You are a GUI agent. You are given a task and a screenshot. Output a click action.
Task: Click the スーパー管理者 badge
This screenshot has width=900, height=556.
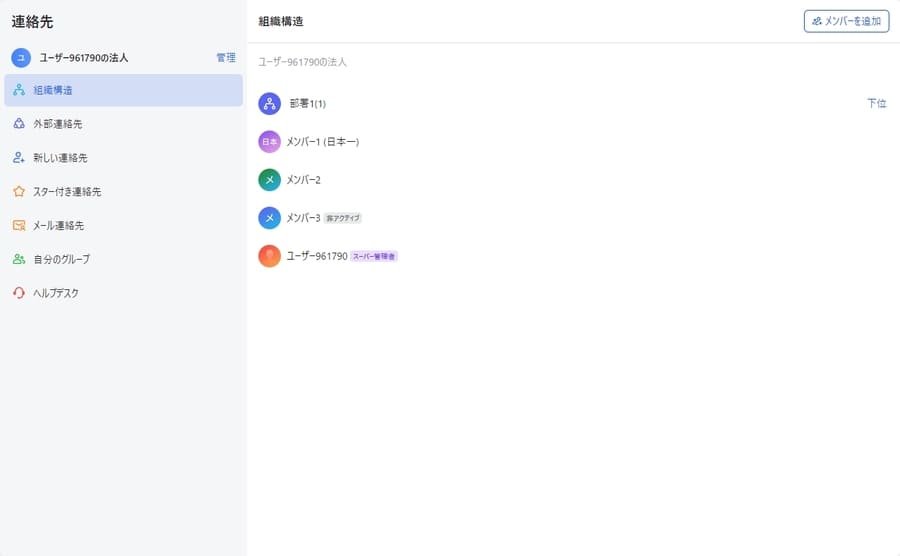(374, 256)
